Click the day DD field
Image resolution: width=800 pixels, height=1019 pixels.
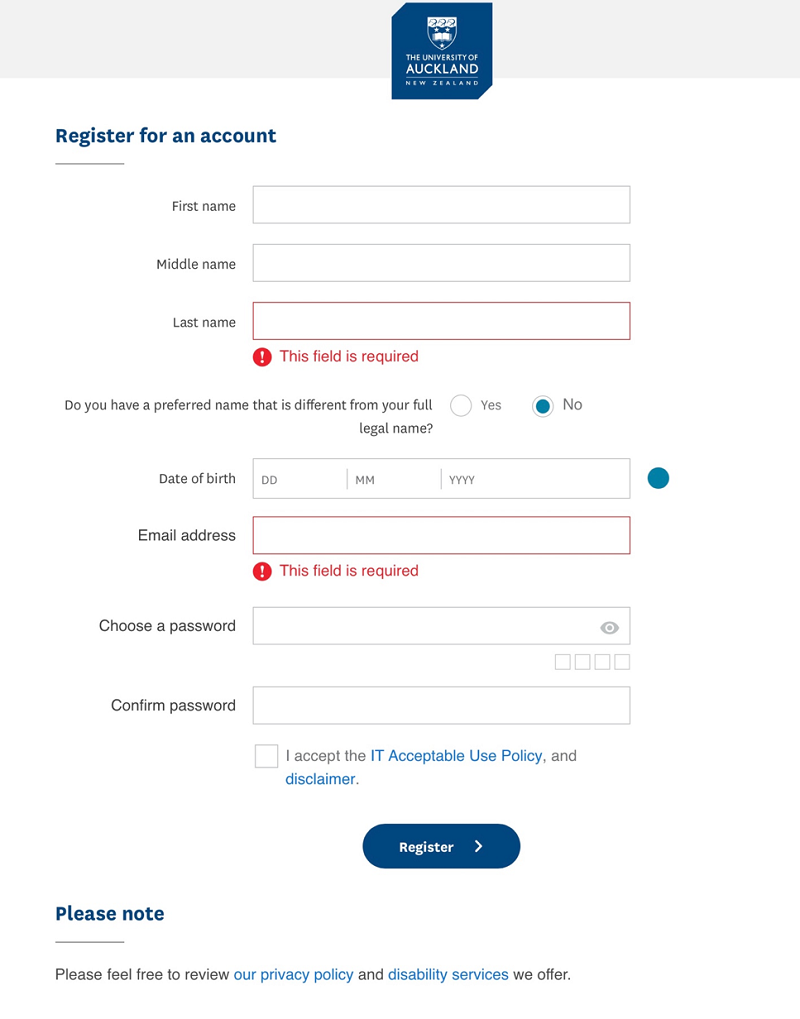point(299,479)
